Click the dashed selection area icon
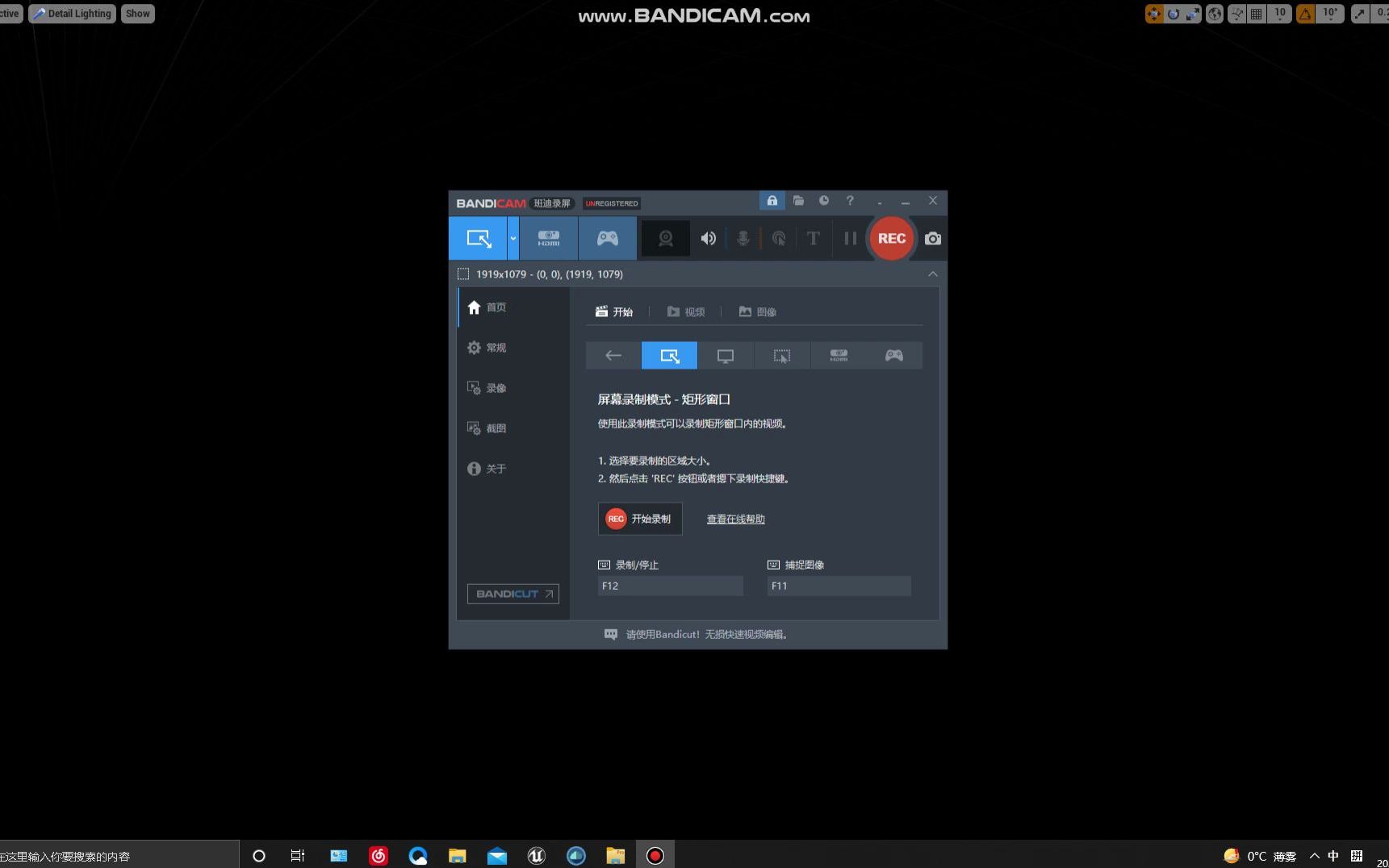The width and height of the screenshot is (1389, 868). click(463, 274)
